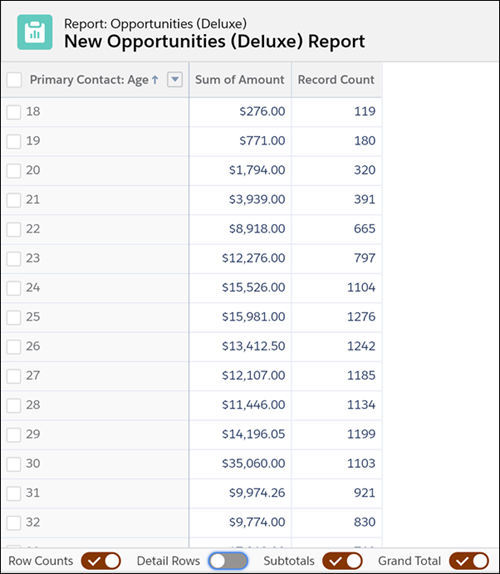This screenshot has width=500, height=574.
Task: Check the row checkbox for age 27
Action: click(x=14, y=376)
